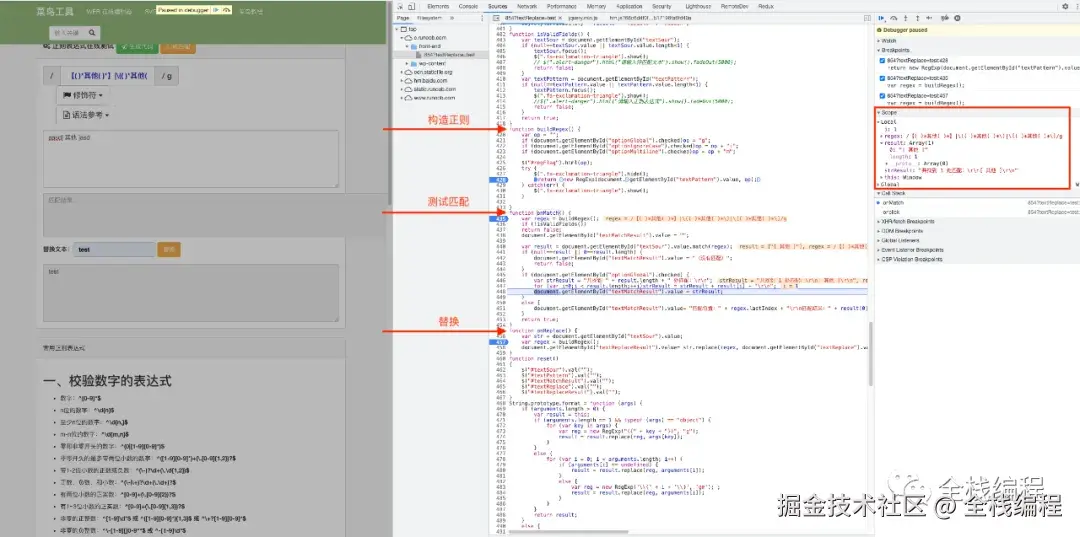The image size is (1080, 537).
Task: Select c.runoob.com in file tree
Action: click(x=430, y=37)
